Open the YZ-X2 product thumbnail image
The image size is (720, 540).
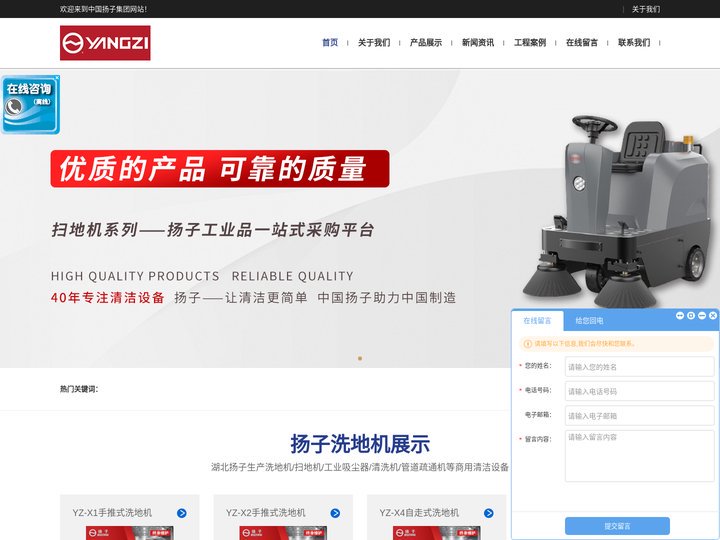pyautogui.click(x=283, y=533)
